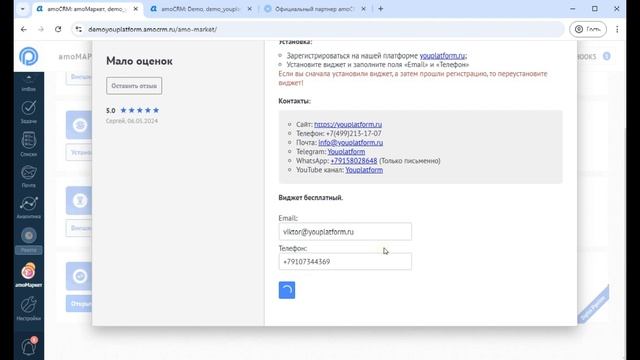
Task: Click the round icon above amoMarket
Action: pyautogui.click(x=29, y=236)
